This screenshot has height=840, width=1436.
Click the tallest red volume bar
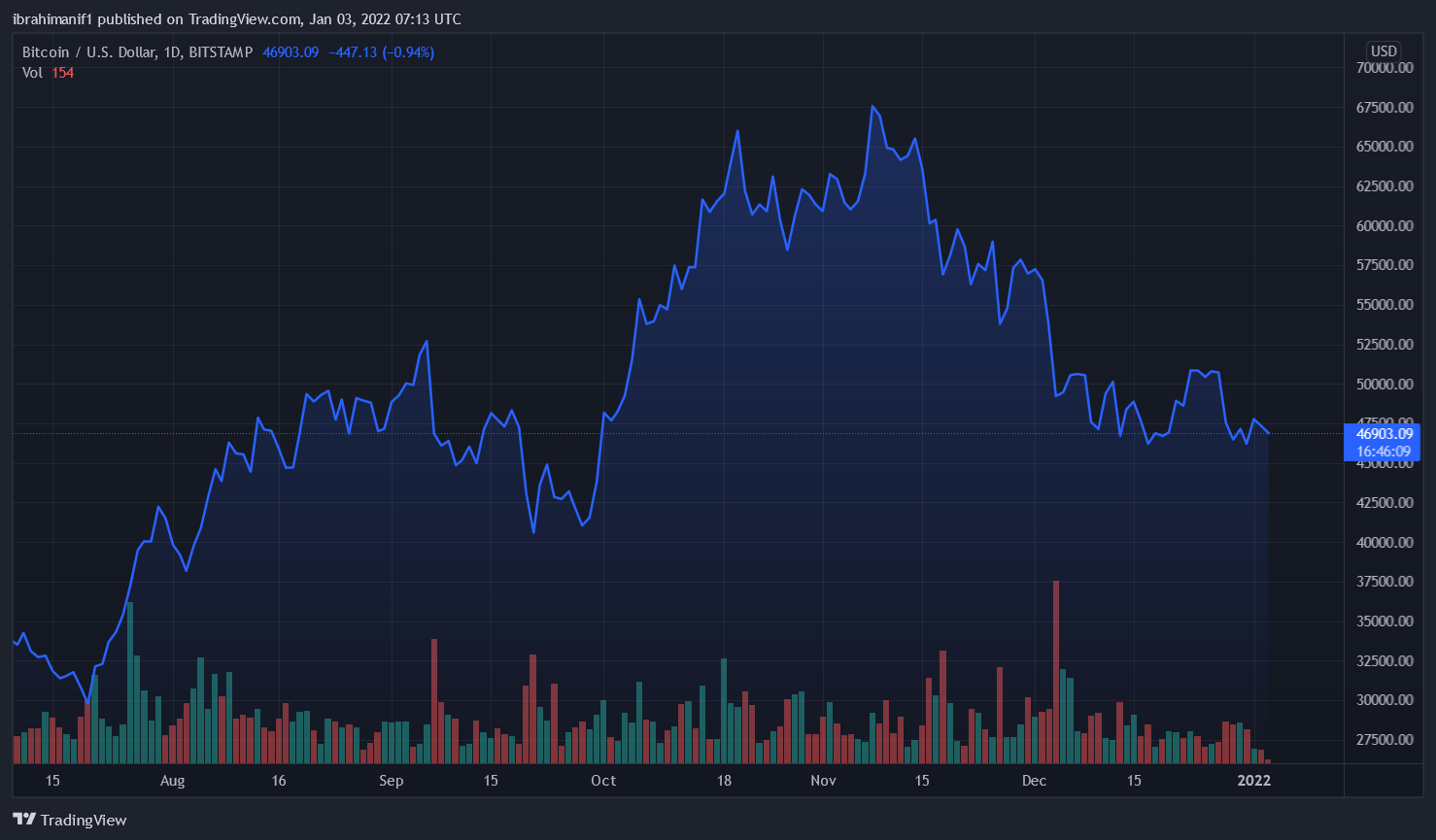1056,670
